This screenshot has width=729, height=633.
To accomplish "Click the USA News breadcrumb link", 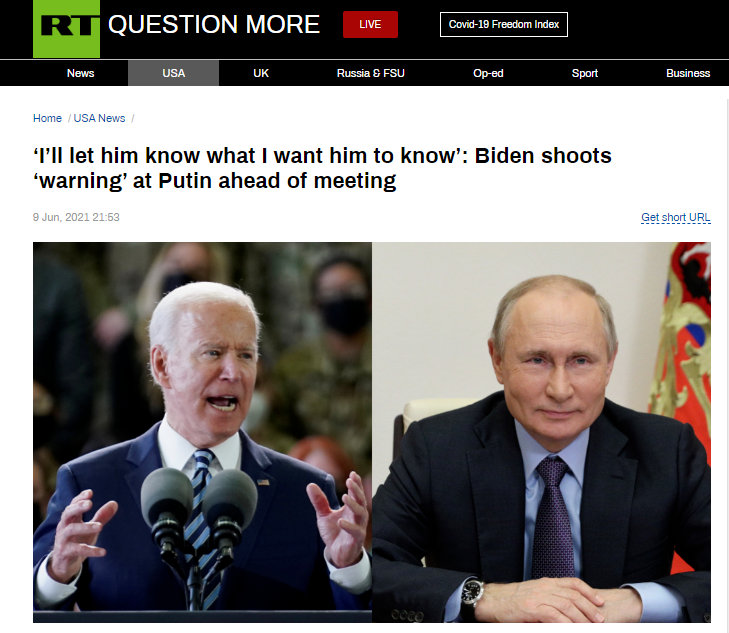I will [99, 118].
